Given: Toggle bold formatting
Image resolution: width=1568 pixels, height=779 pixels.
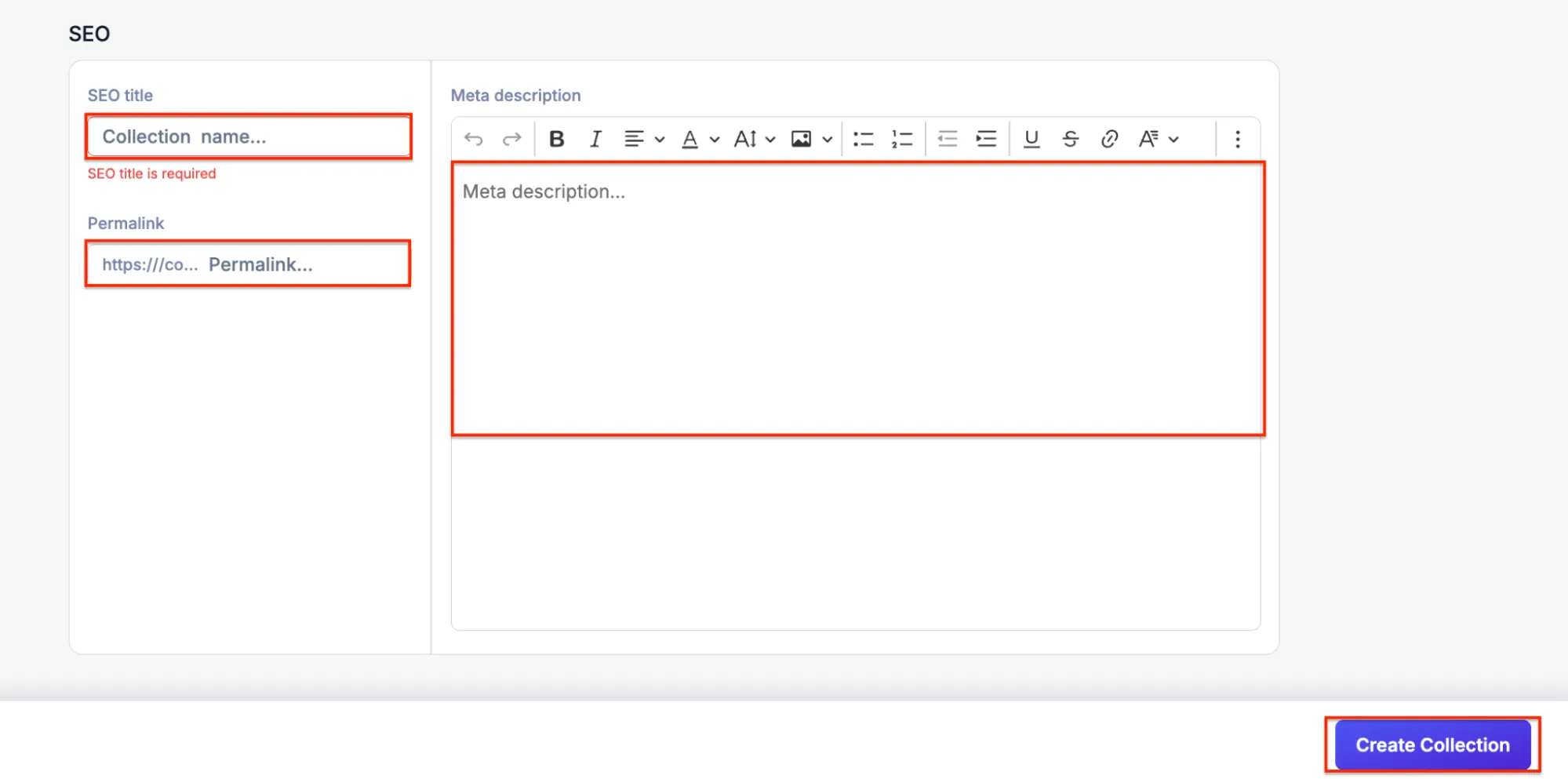Looking at the screenshot, I should point(557,140).
